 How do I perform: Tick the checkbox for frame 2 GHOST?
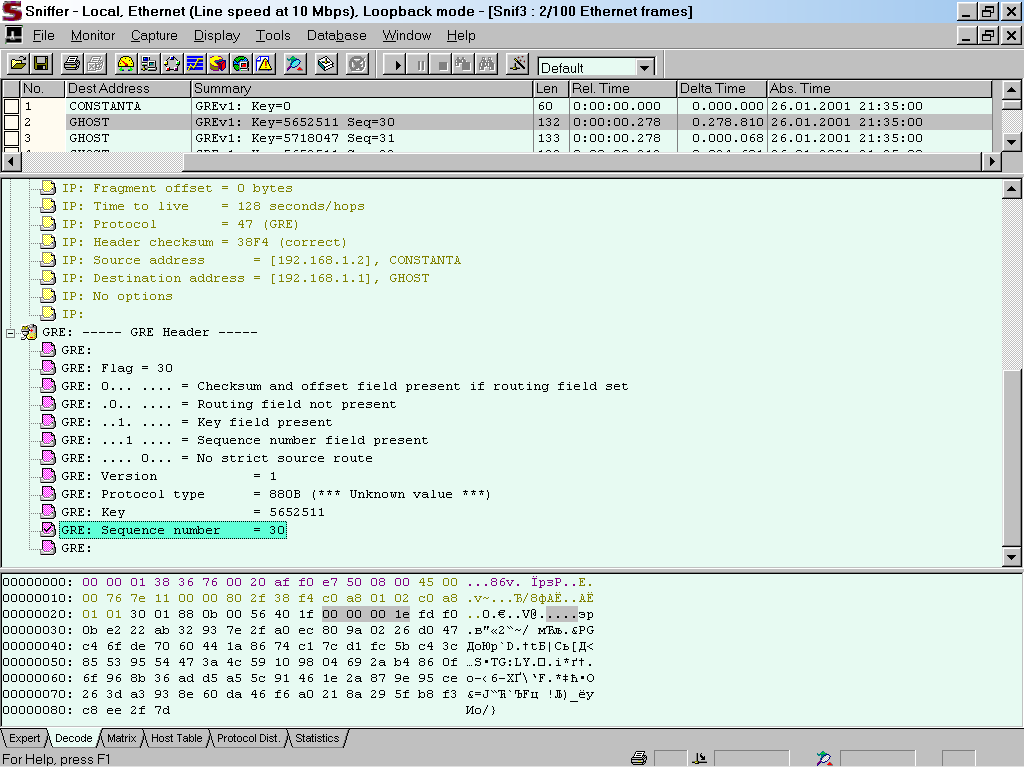coord(11,122)
